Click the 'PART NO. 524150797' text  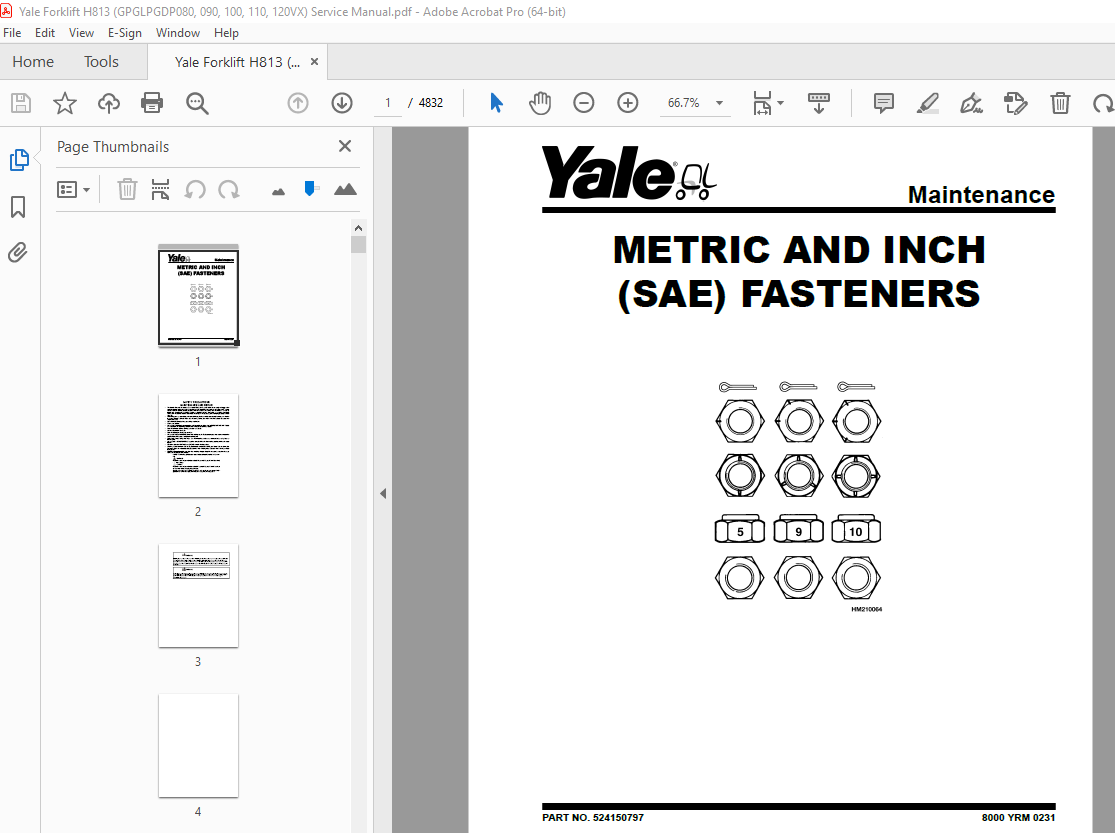592,817
